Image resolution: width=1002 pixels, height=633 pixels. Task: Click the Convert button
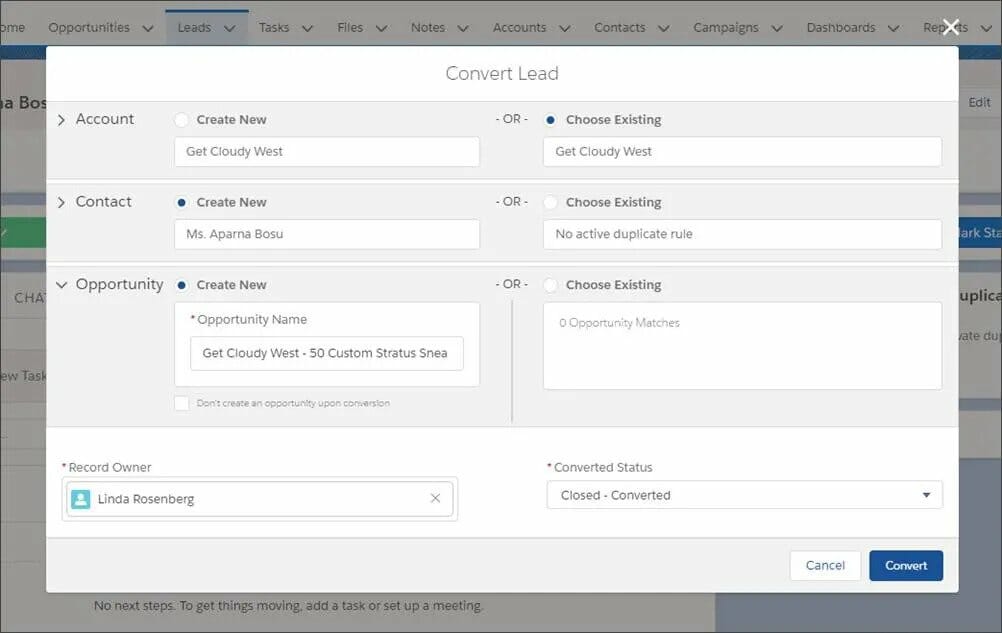pyautogui.click(x=906, y=565)
